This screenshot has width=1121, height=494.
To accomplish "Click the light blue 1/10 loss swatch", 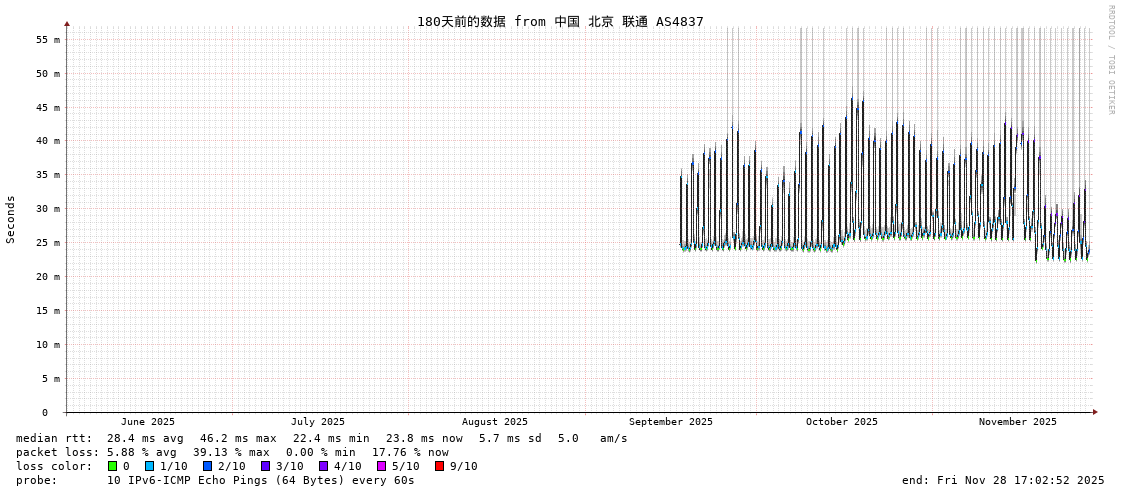I will click(149, 466).
